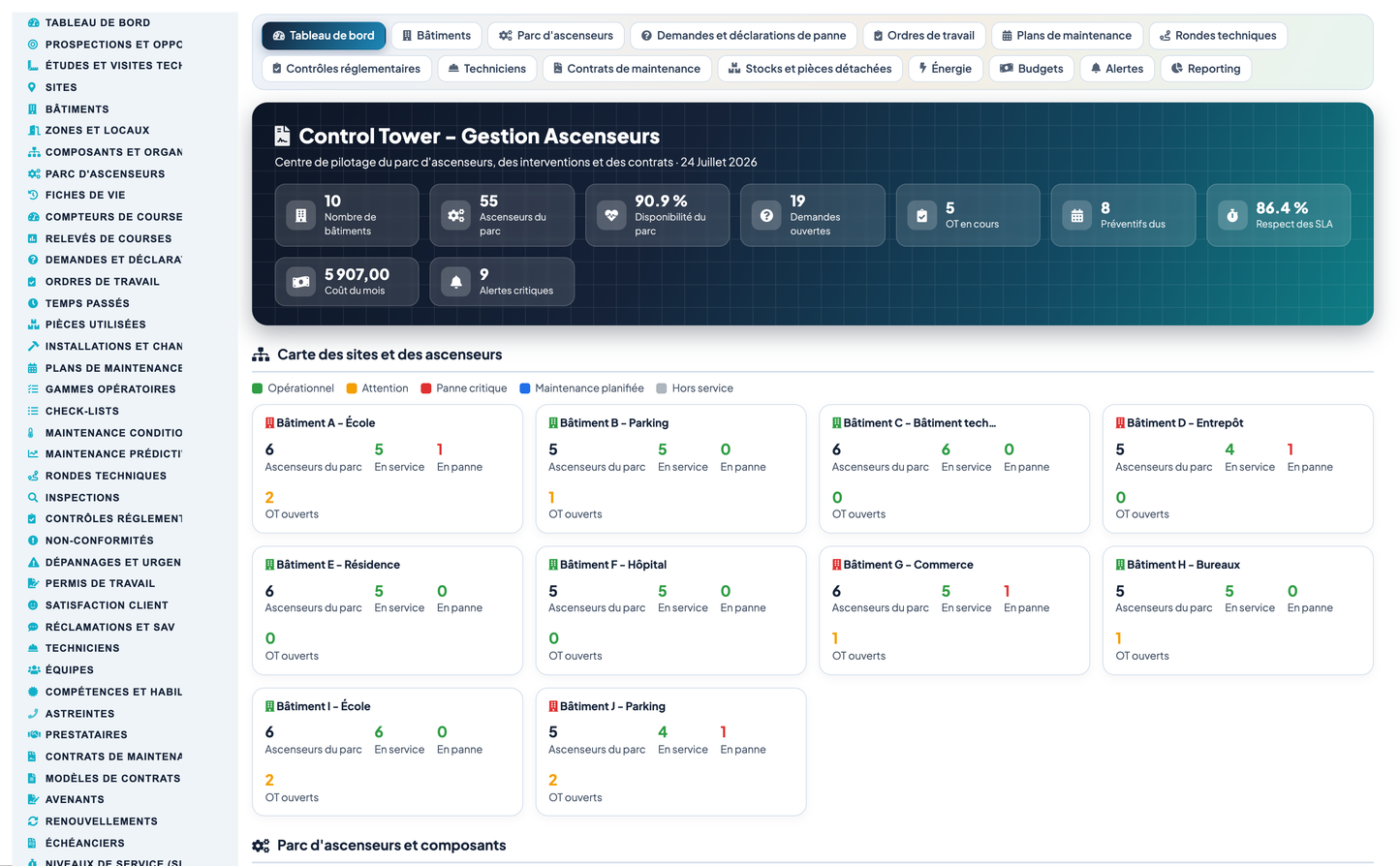The width and height of the screenshot is (1400, 866).
Task: Click Bâtiment E – Résidence title
Action: tap(338, 564)
